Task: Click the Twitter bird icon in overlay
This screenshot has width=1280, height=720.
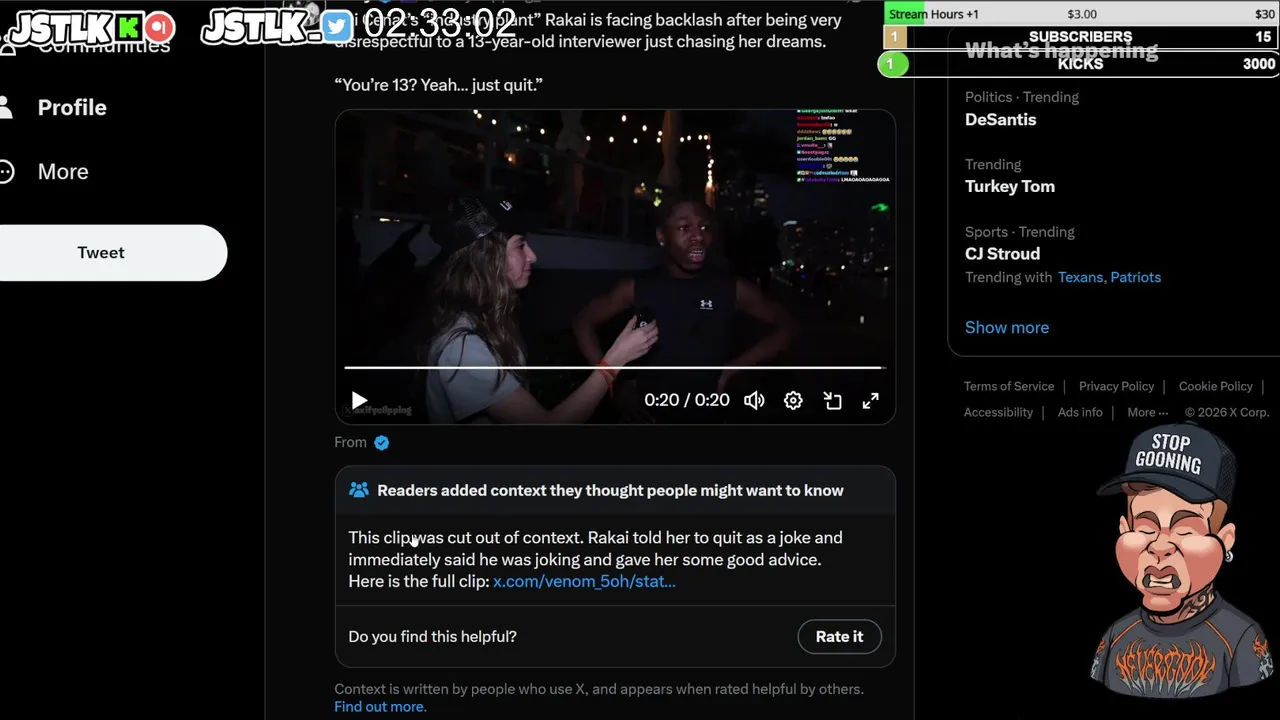Action: point(337,27)
